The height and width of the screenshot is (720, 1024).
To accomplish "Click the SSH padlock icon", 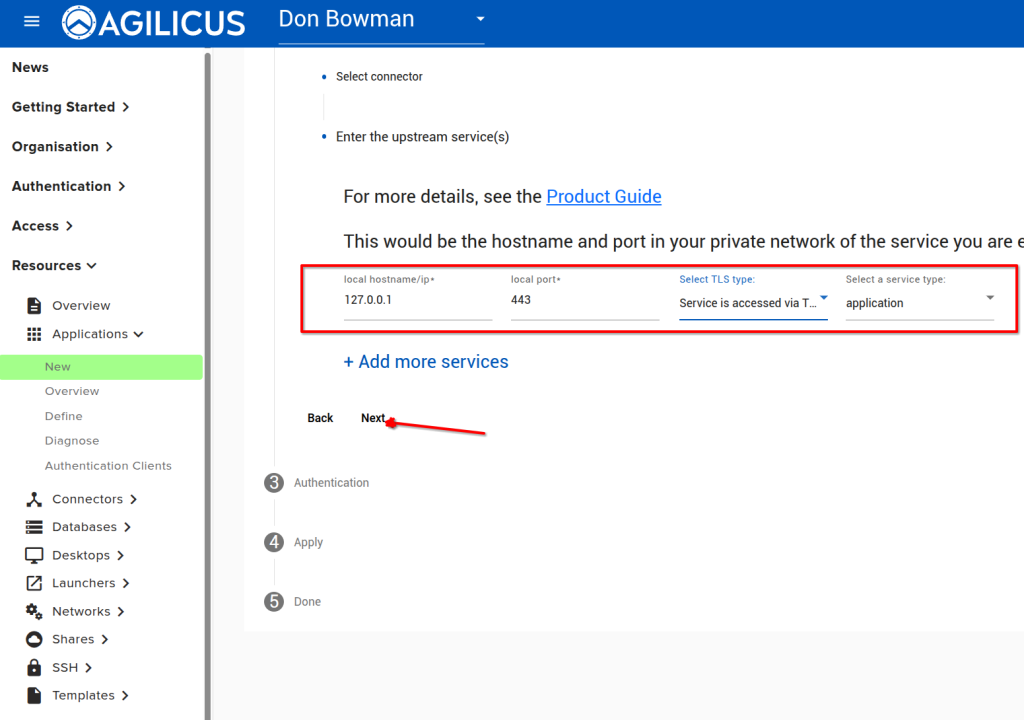I will (34, 667).
